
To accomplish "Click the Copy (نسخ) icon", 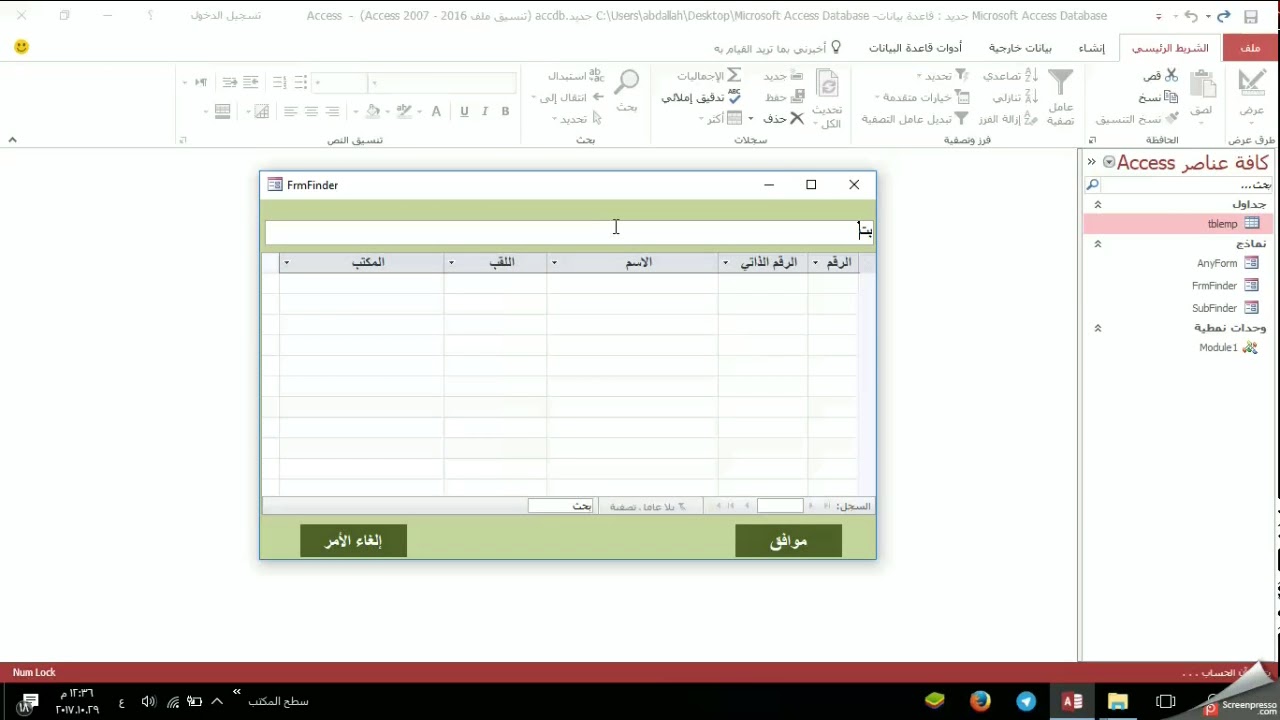I will click(1171, 97).
